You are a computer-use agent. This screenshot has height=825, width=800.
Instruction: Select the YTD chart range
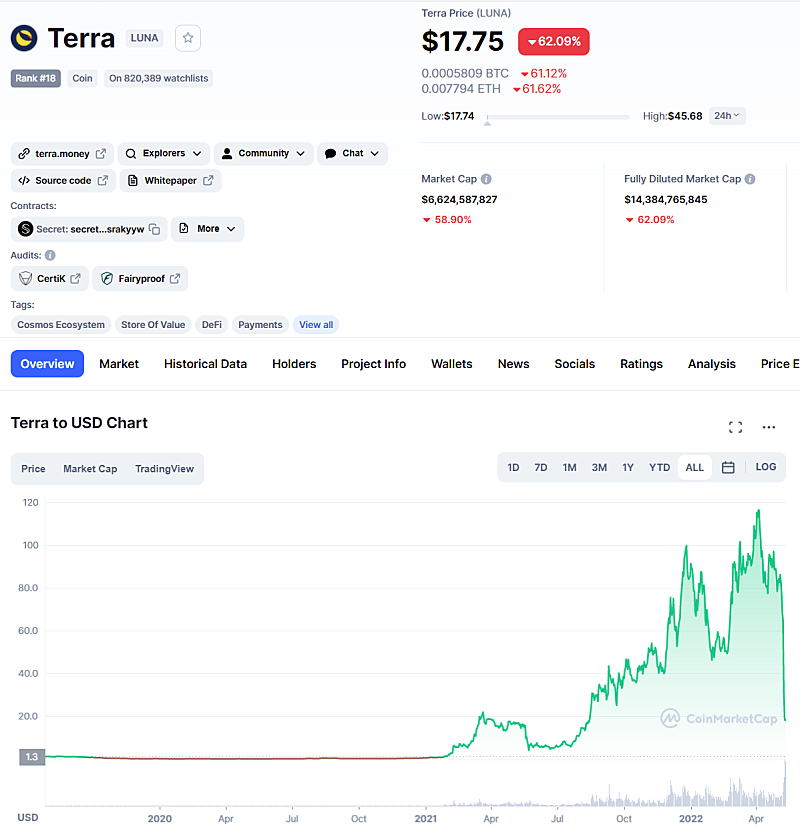659,467
